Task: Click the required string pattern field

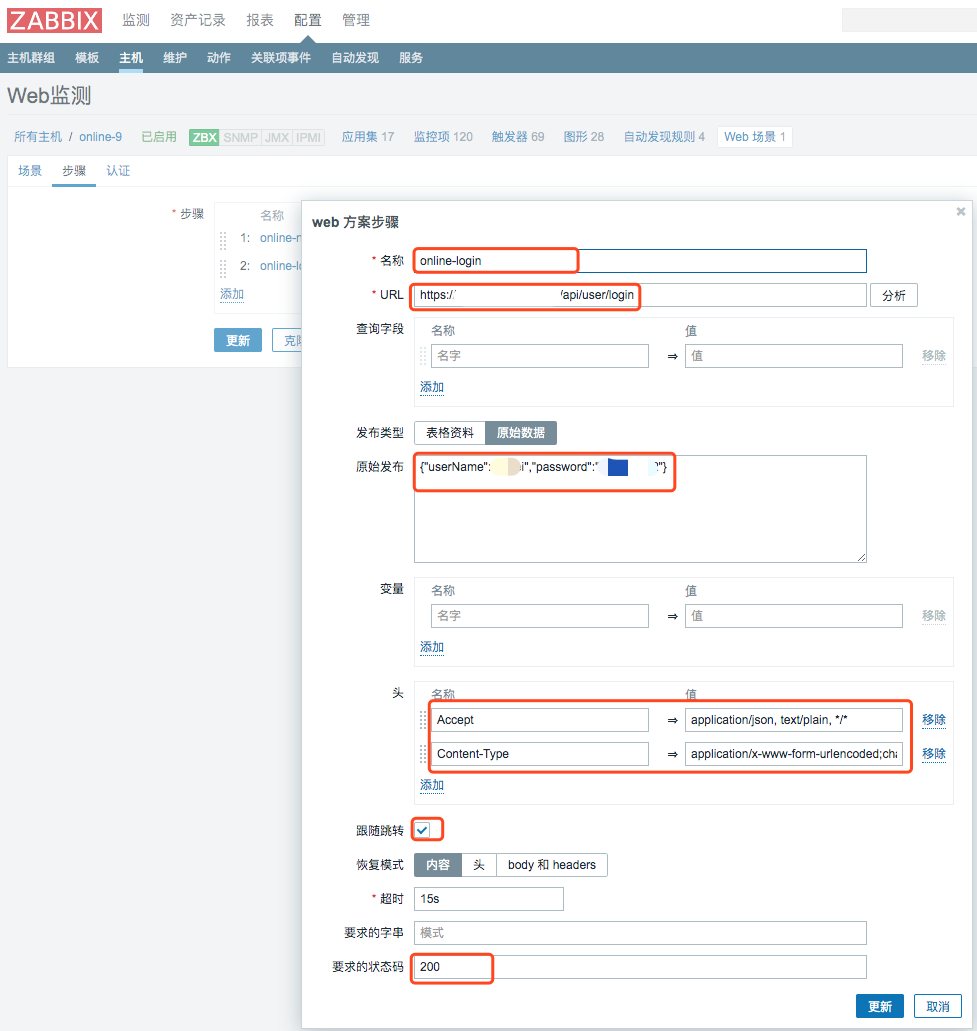Action: [640, 933]
